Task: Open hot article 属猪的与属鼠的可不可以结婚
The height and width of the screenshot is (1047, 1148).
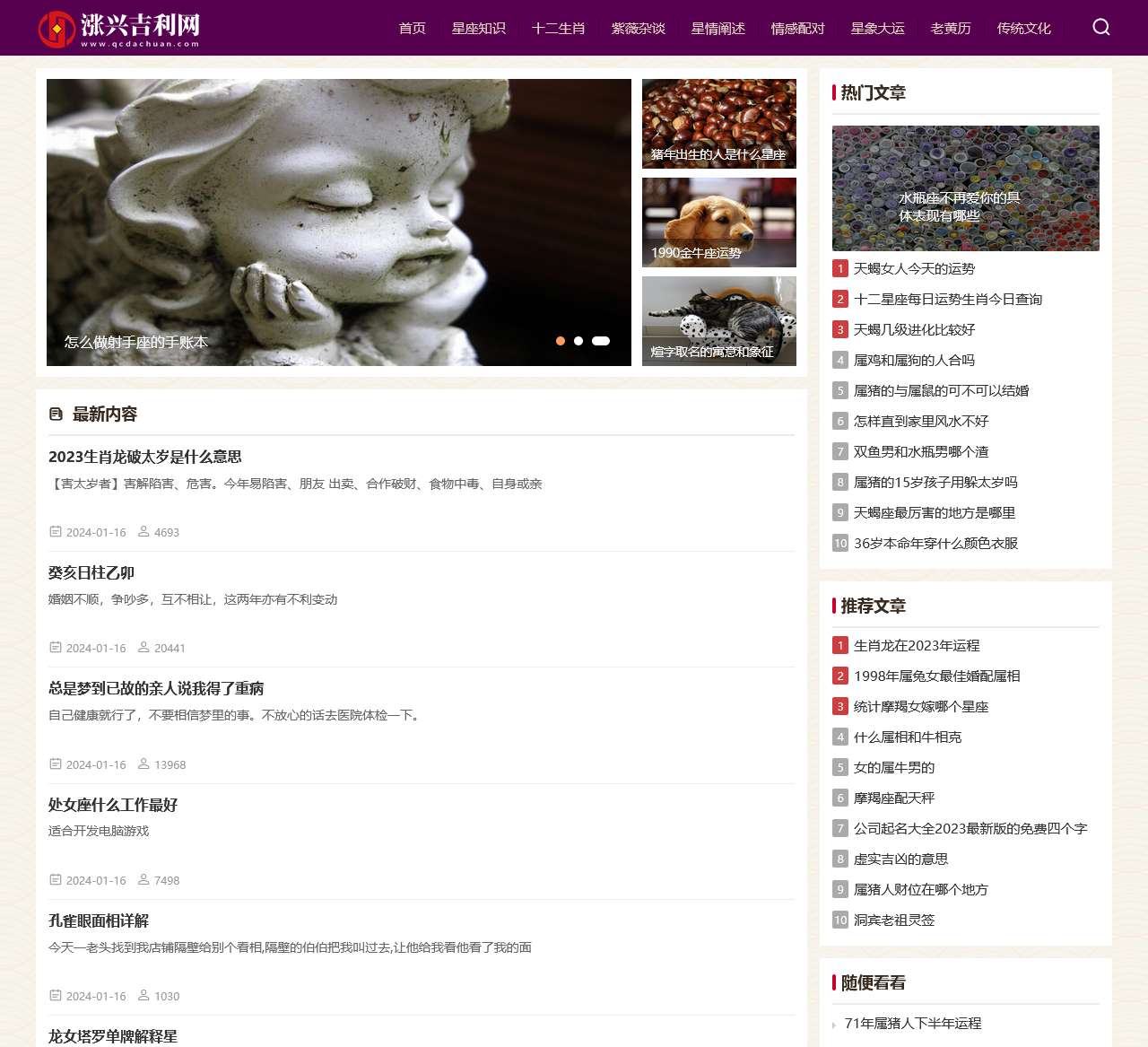Action: [x=942, y=390]
